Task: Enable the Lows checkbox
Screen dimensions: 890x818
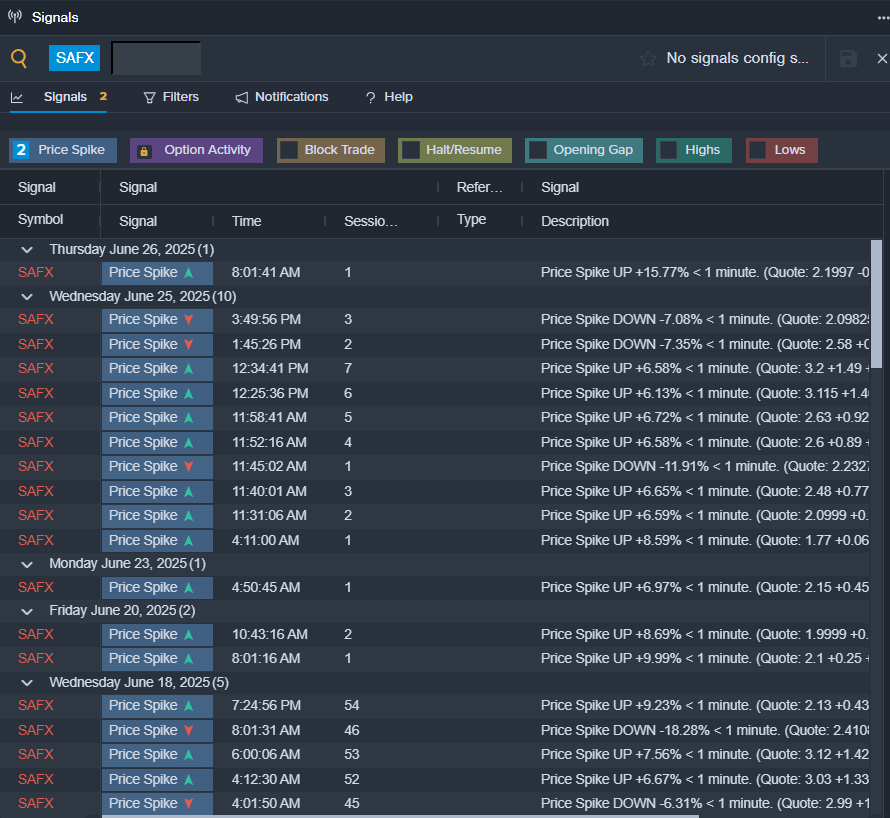Action: click(758, 150)
